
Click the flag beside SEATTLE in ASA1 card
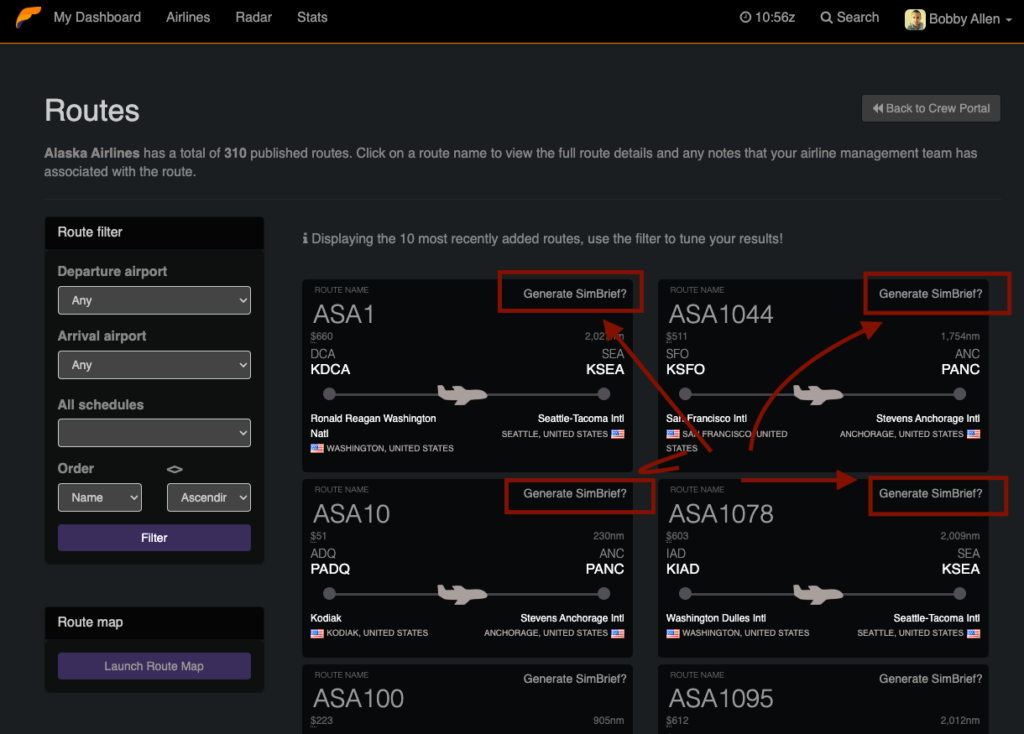click(618, 434)
